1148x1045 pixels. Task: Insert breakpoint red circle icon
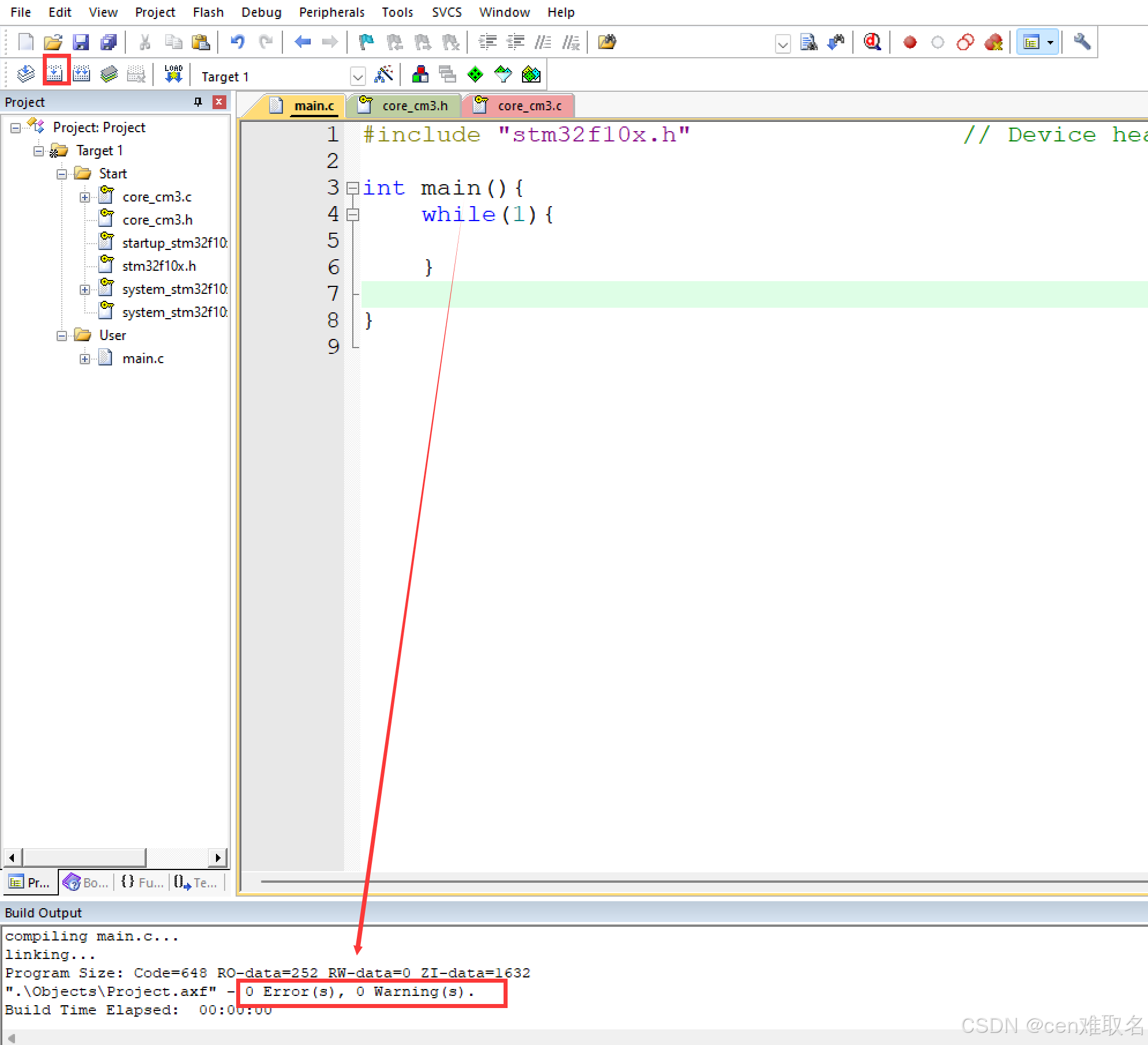[x=910, y=42]
